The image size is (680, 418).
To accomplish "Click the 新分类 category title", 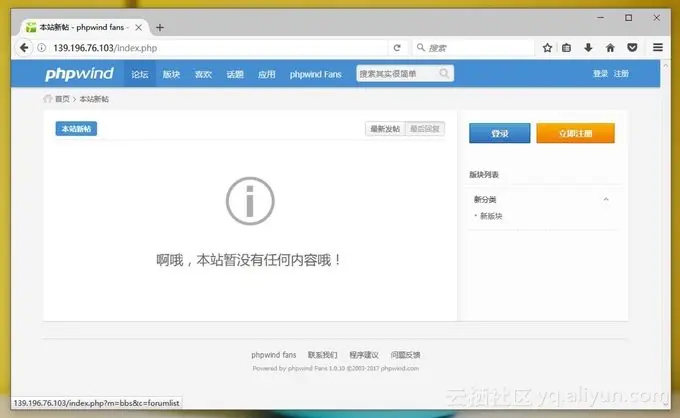I will [485, 199].
